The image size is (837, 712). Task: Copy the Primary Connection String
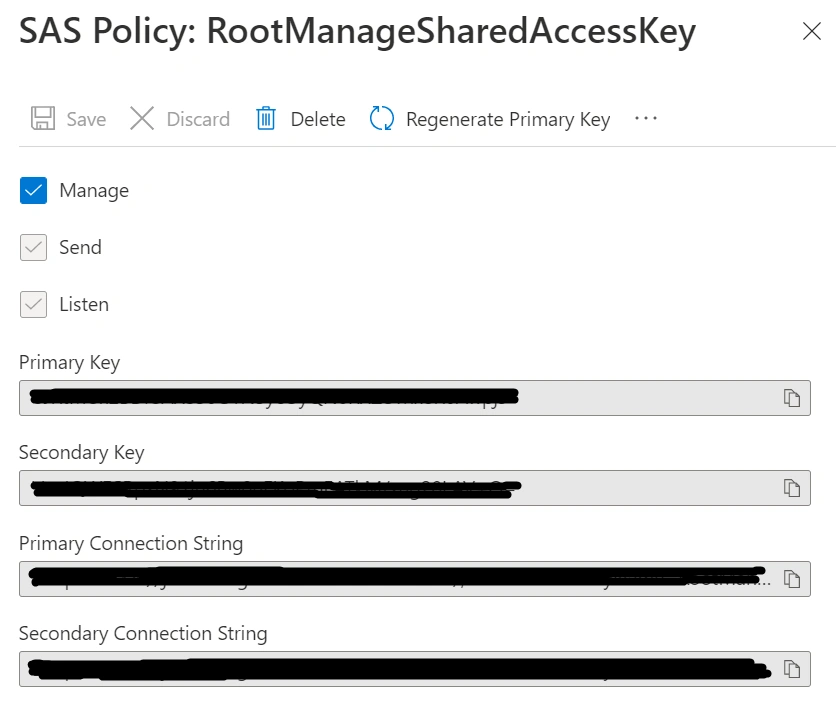[792, 579]
